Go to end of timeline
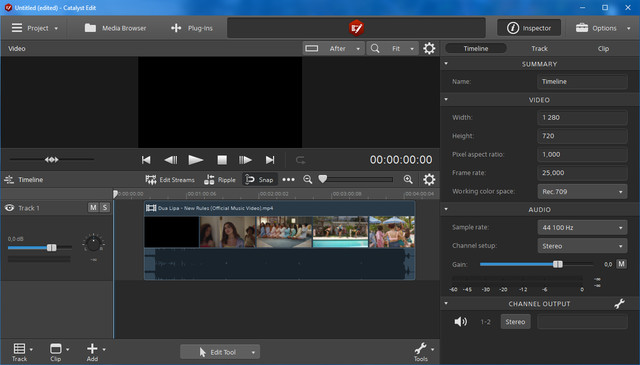The image size is (640, 365). pos(270,160)
